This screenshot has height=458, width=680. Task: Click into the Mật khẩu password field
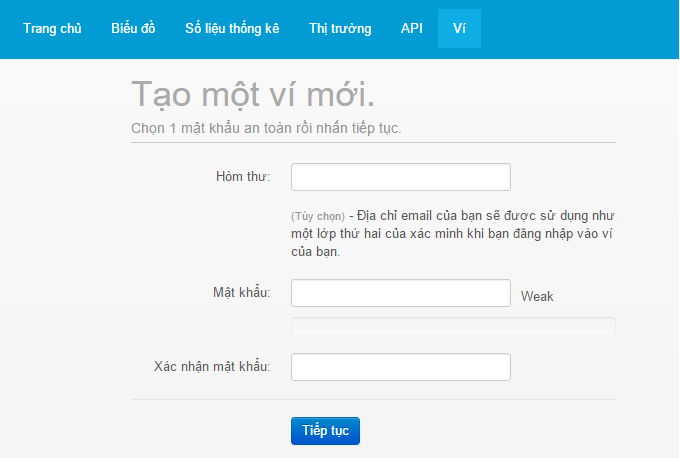400,293
